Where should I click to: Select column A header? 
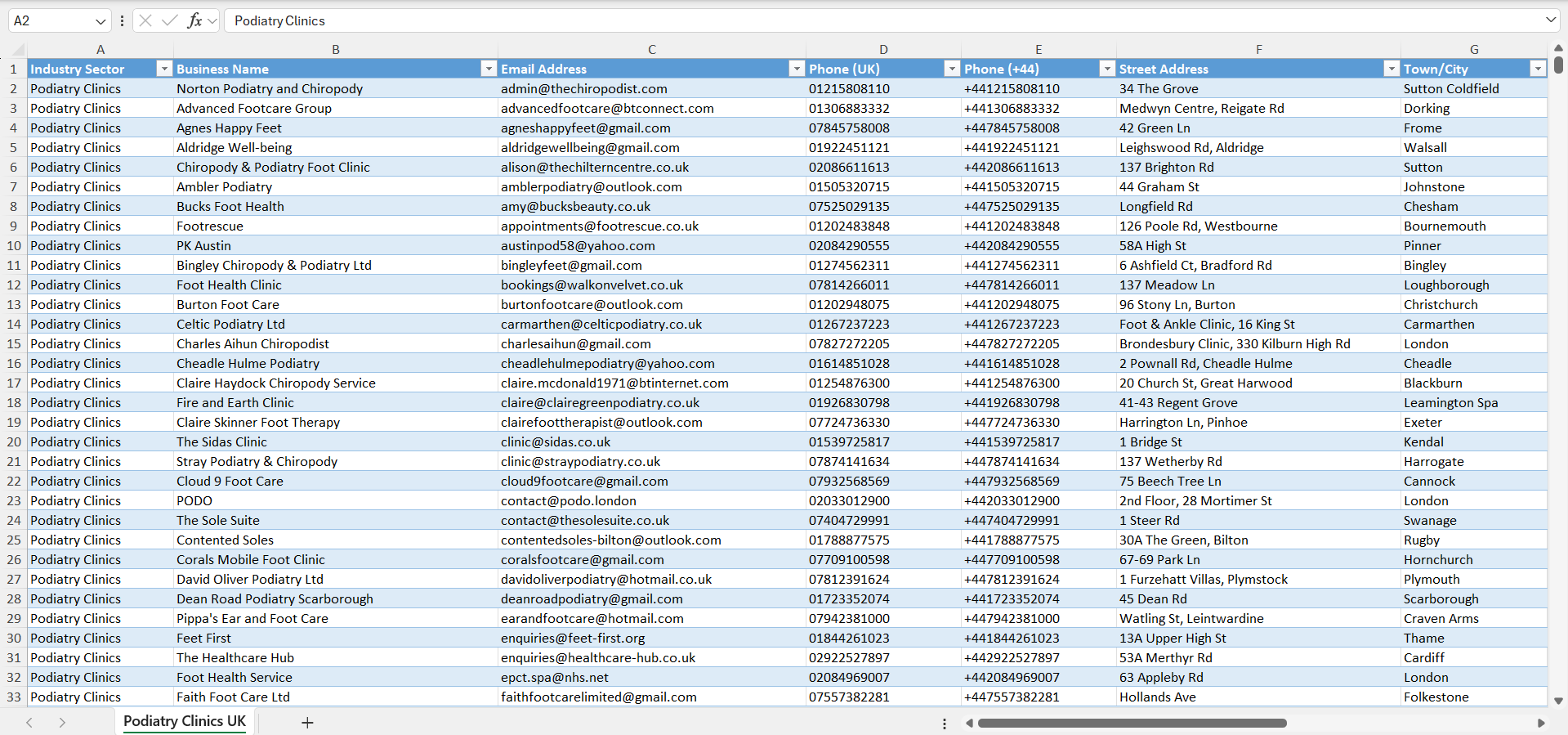101,49
